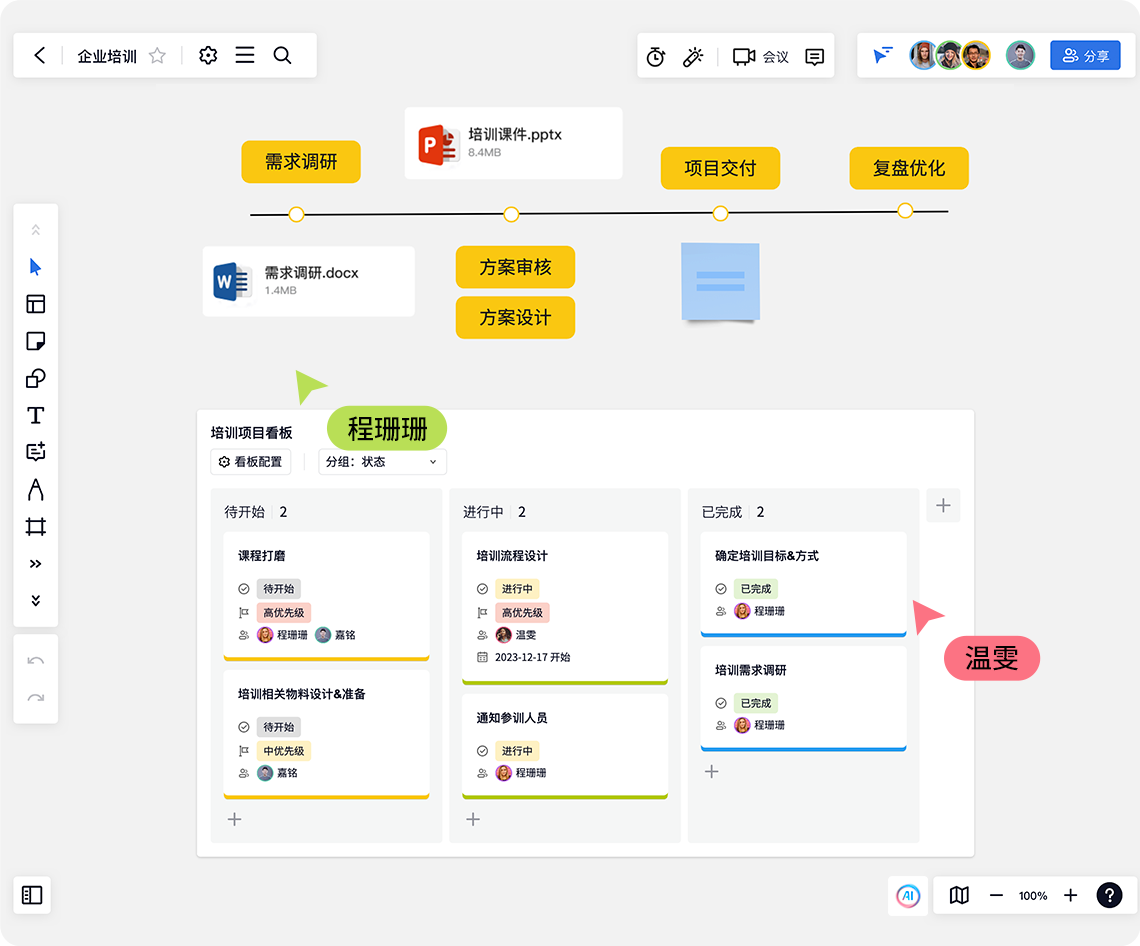Image resolution: width=1140 pixels, height=946 pixels.
Task: Open the hamburger menu icon
Action: (245, 55)
